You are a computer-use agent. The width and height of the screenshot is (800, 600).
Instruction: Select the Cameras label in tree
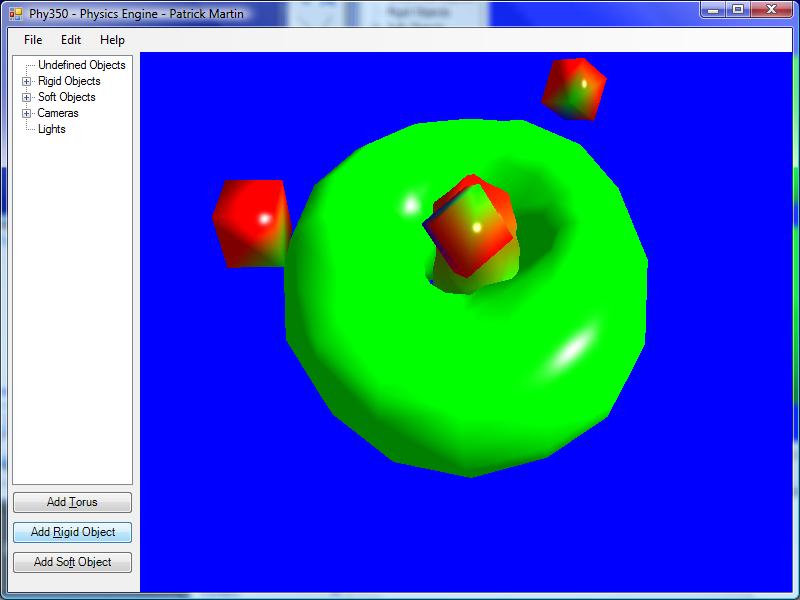[58, 113]
